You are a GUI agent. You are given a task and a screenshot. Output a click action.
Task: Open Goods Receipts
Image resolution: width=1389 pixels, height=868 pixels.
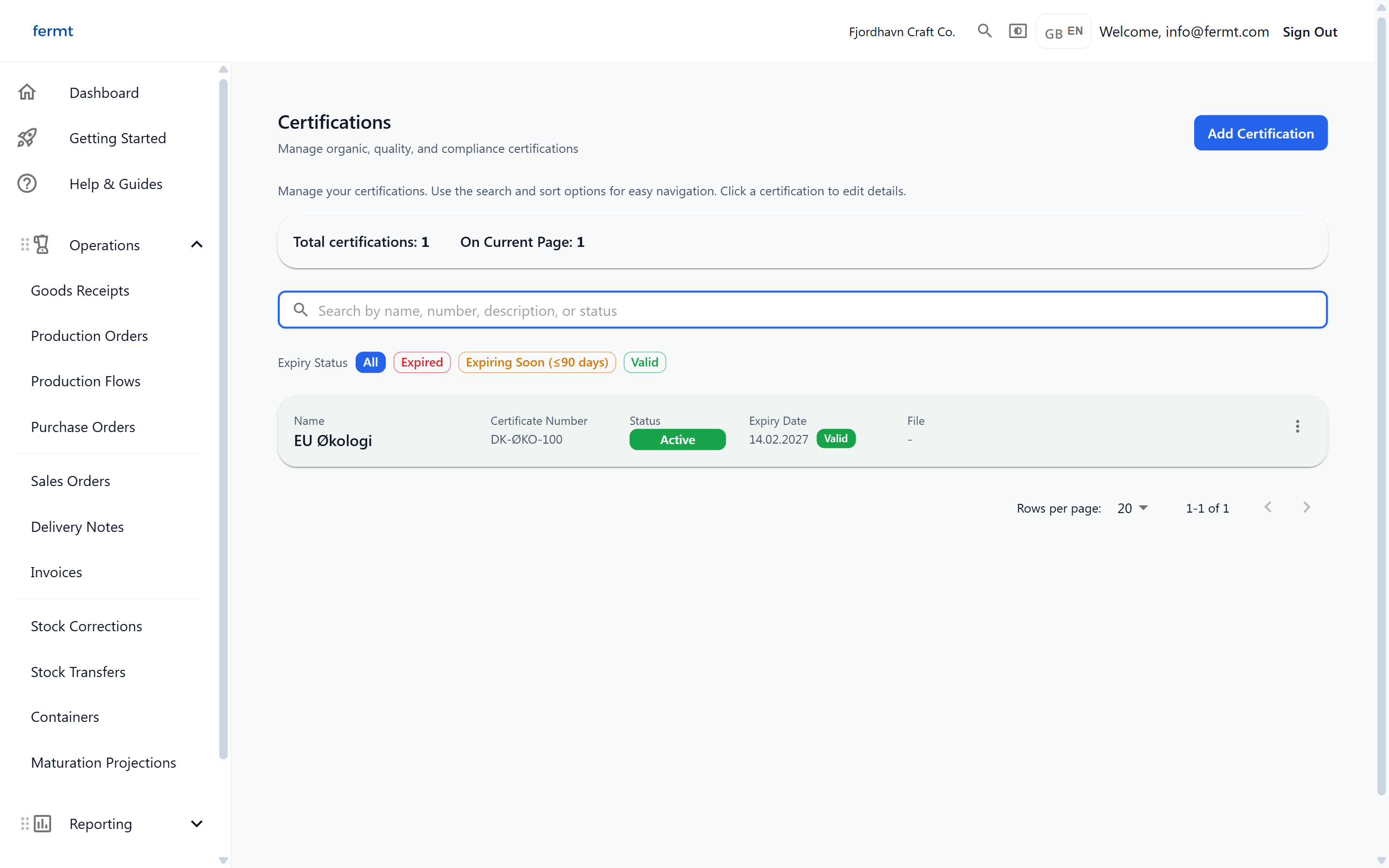pos(80,290)
